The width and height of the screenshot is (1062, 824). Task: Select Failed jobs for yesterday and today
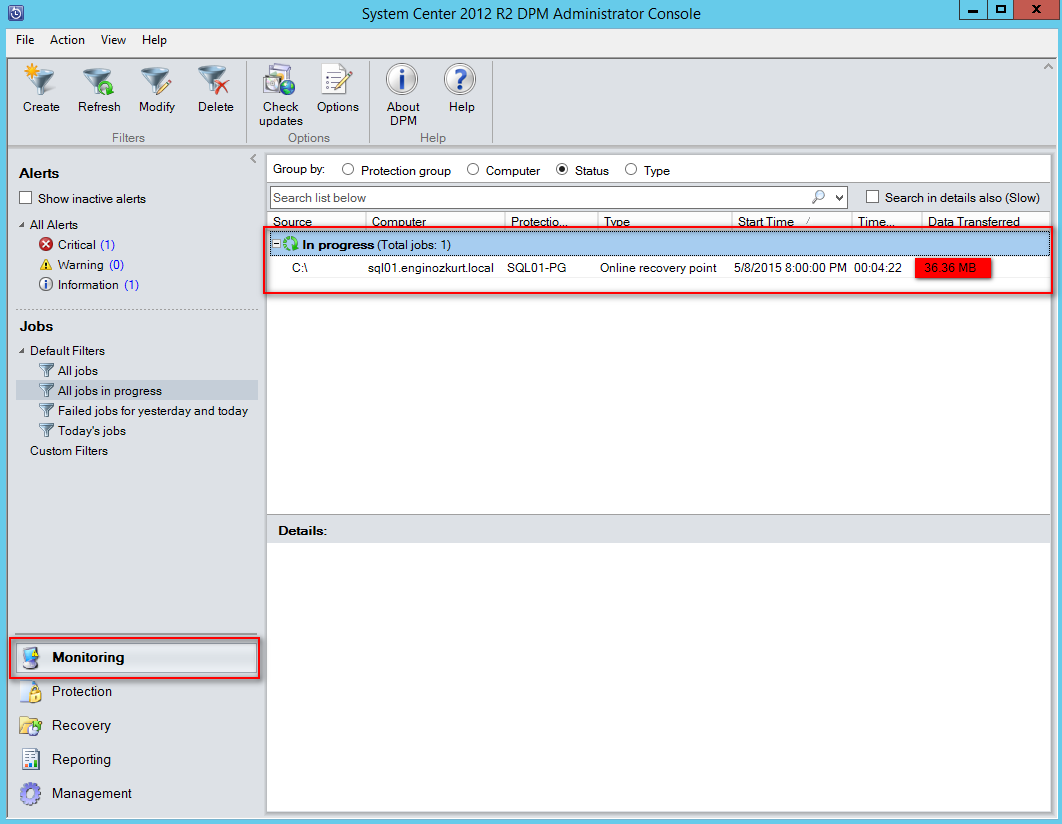click(x=152, y=410)
